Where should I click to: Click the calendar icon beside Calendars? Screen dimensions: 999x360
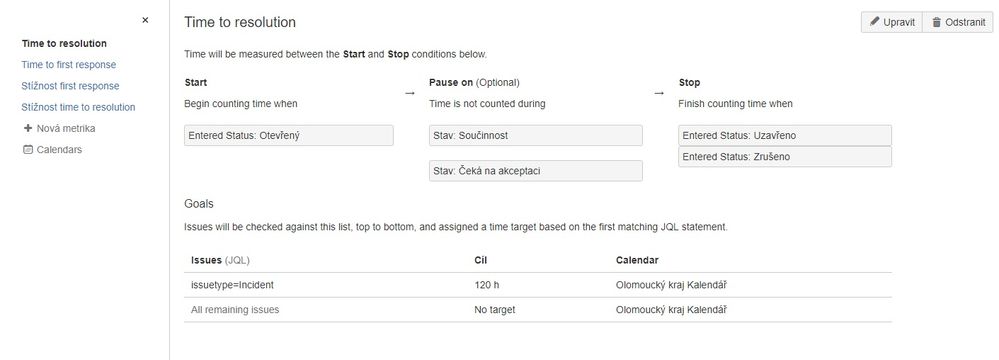[27, 150]
